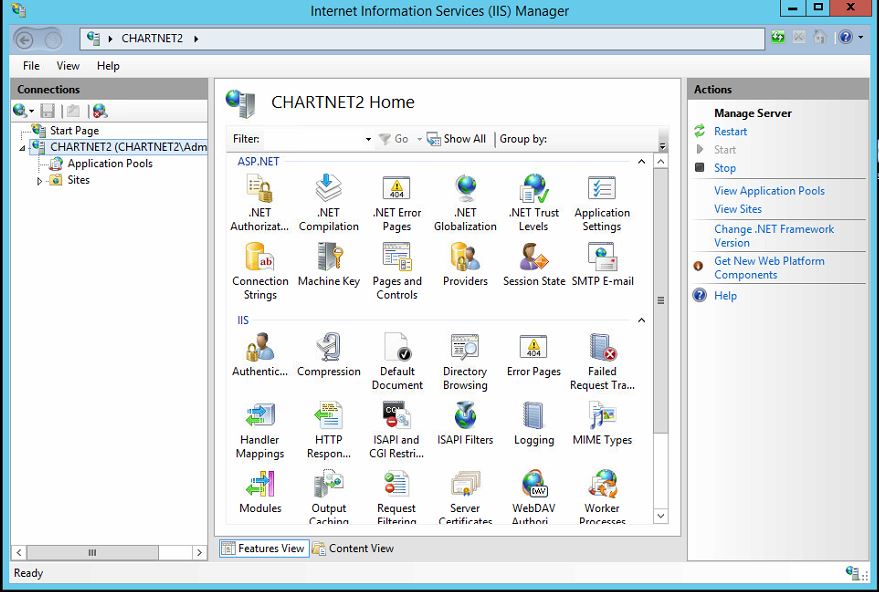Image resolution: width=879 pixels, height=592 pixels.
Task: Open the ISAPI Filters feature
Action: point(465,423)
